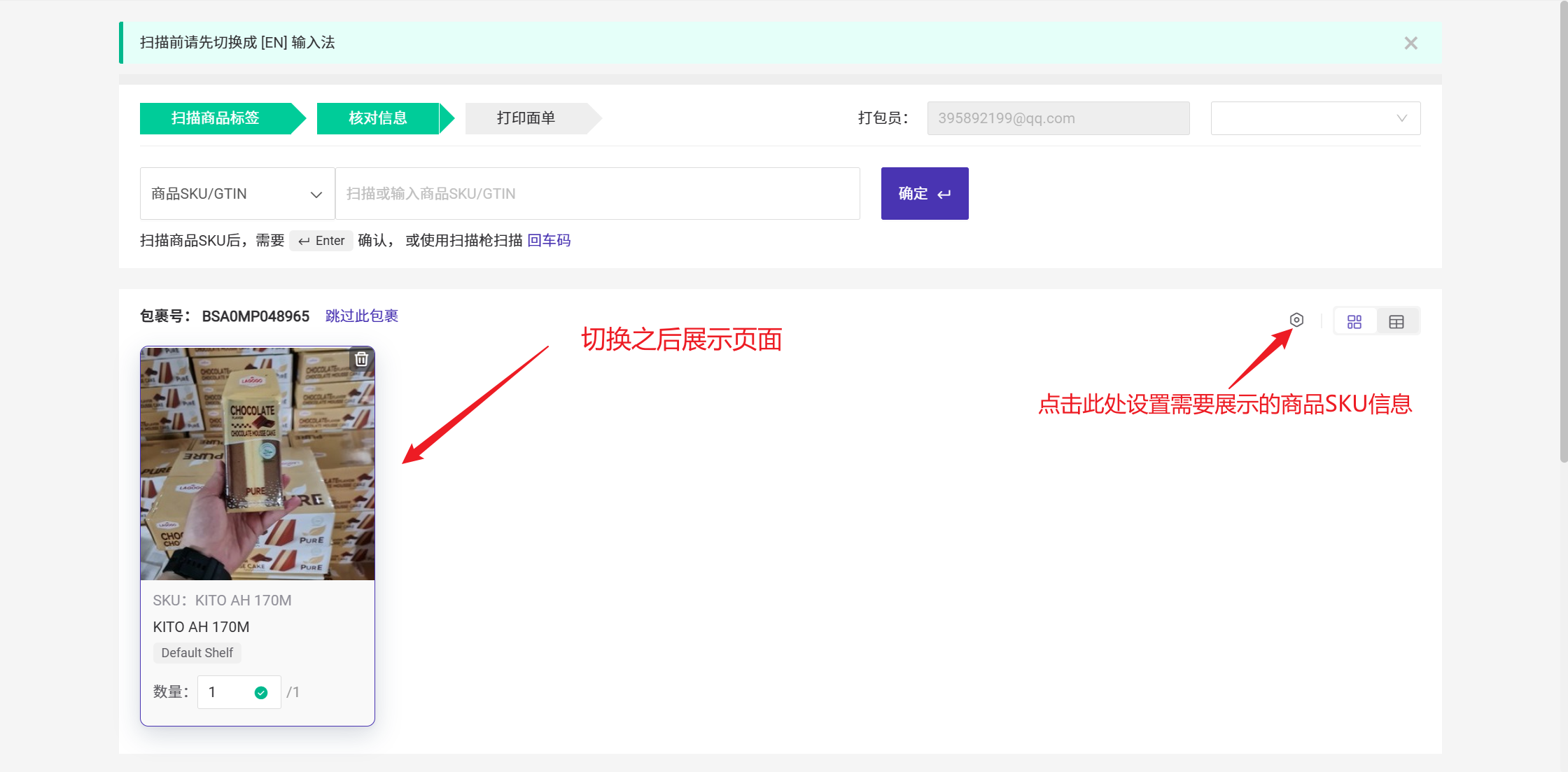Image resolution: width=1568 pixels, height=772 pixels.
Task: Delete the KITO AH 170M product card
Action: coord(361,359)
